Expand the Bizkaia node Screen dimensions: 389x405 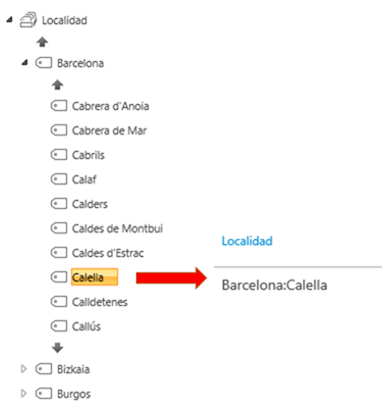(x=23, y=369)
